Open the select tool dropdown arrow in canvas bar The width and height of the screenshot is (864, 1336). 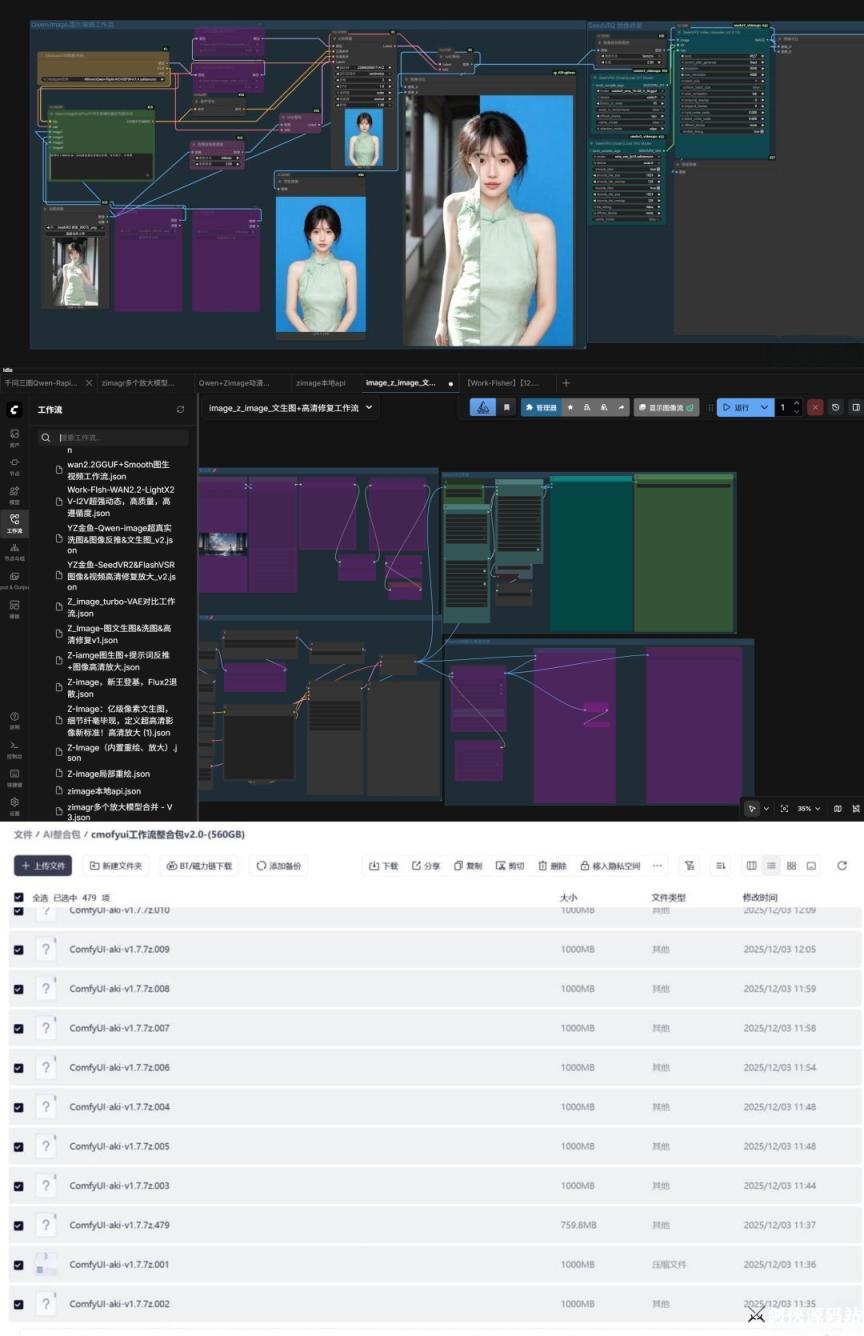tap(766, 808)
